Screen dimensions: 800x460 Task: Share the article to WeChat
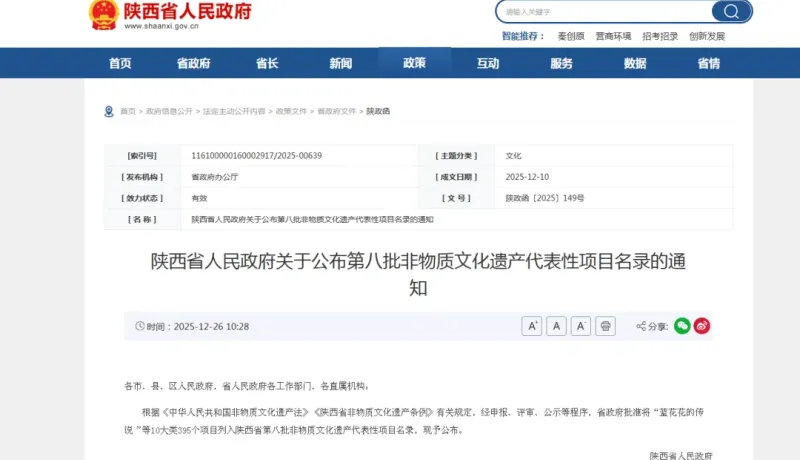pos(682,326)
